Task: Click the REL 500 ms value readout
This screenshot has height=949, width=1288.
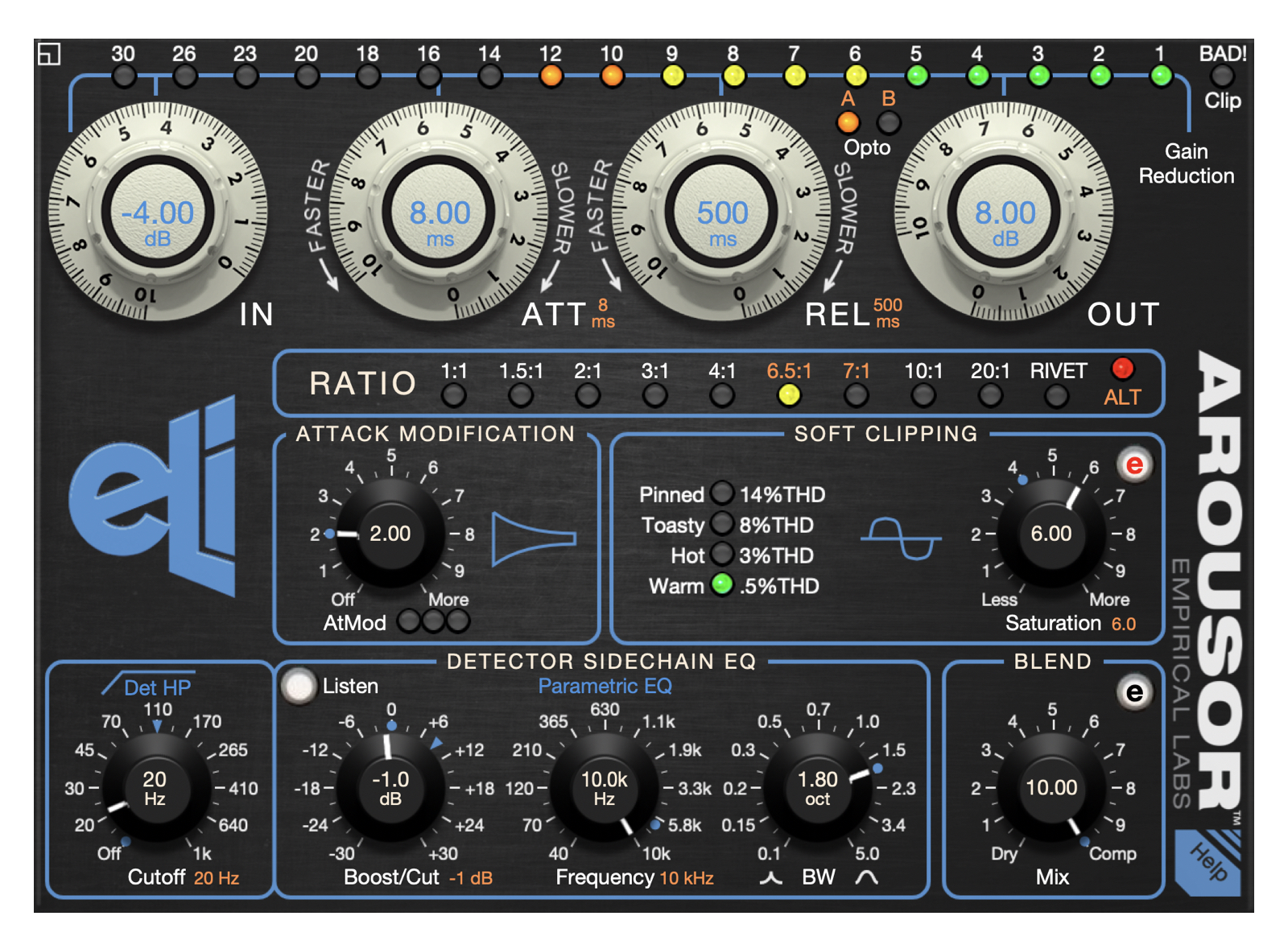Action: [x=888, y=313]
